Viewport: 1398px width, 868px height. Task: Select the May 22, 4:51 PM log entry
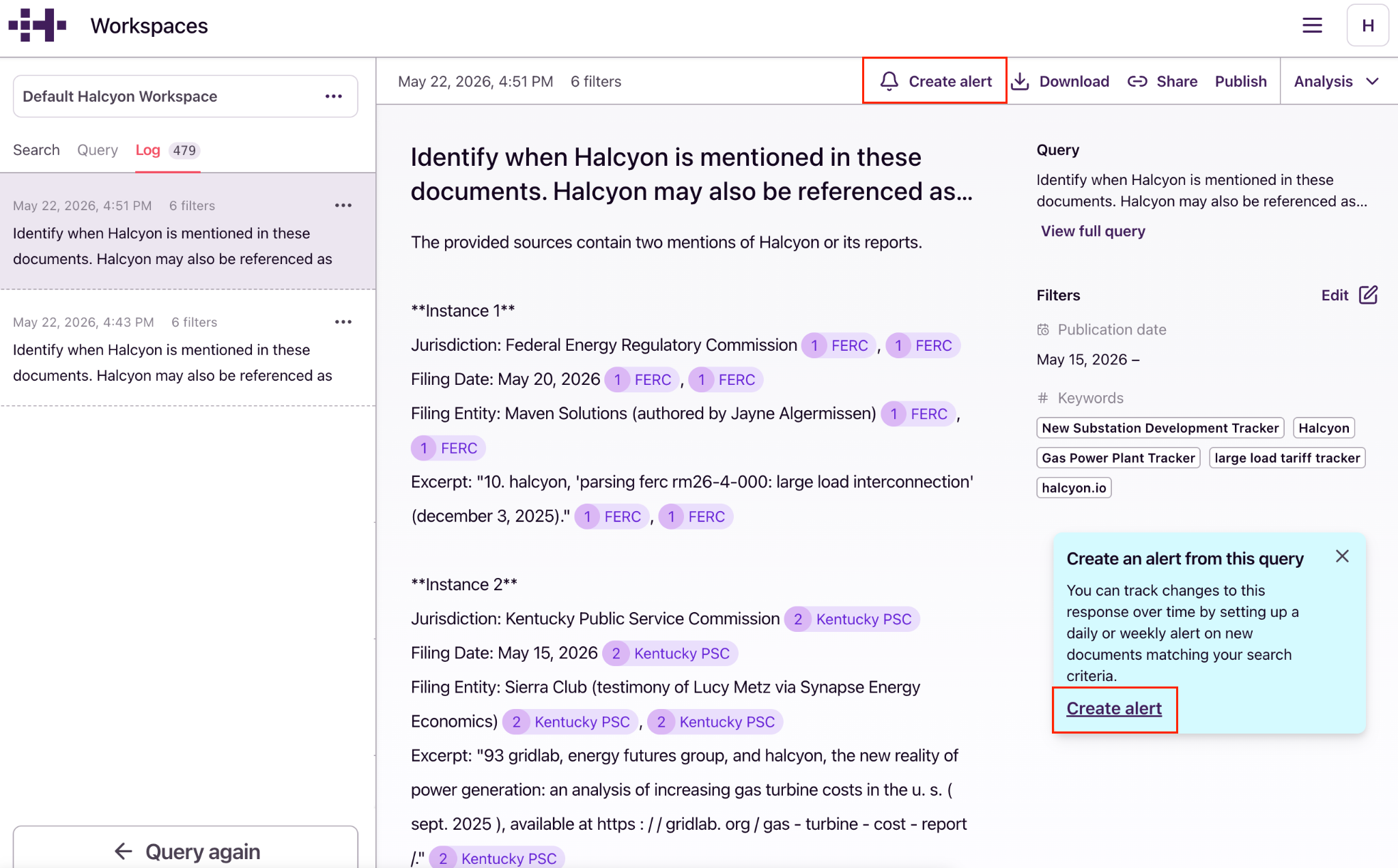[188, 231]
